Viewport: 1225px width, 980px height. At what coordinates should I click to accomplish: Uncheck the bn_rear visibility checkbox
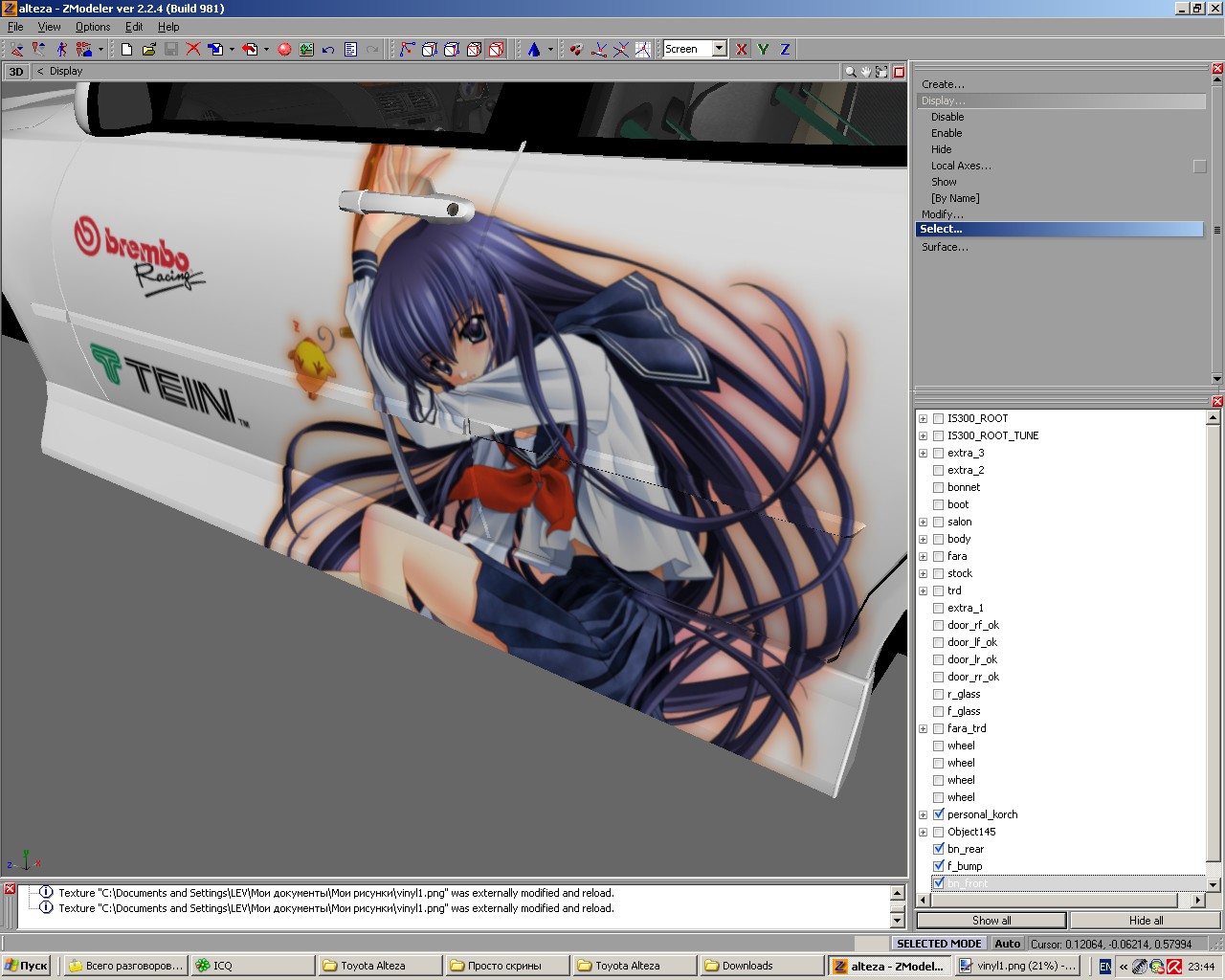[x=939, y=849]
